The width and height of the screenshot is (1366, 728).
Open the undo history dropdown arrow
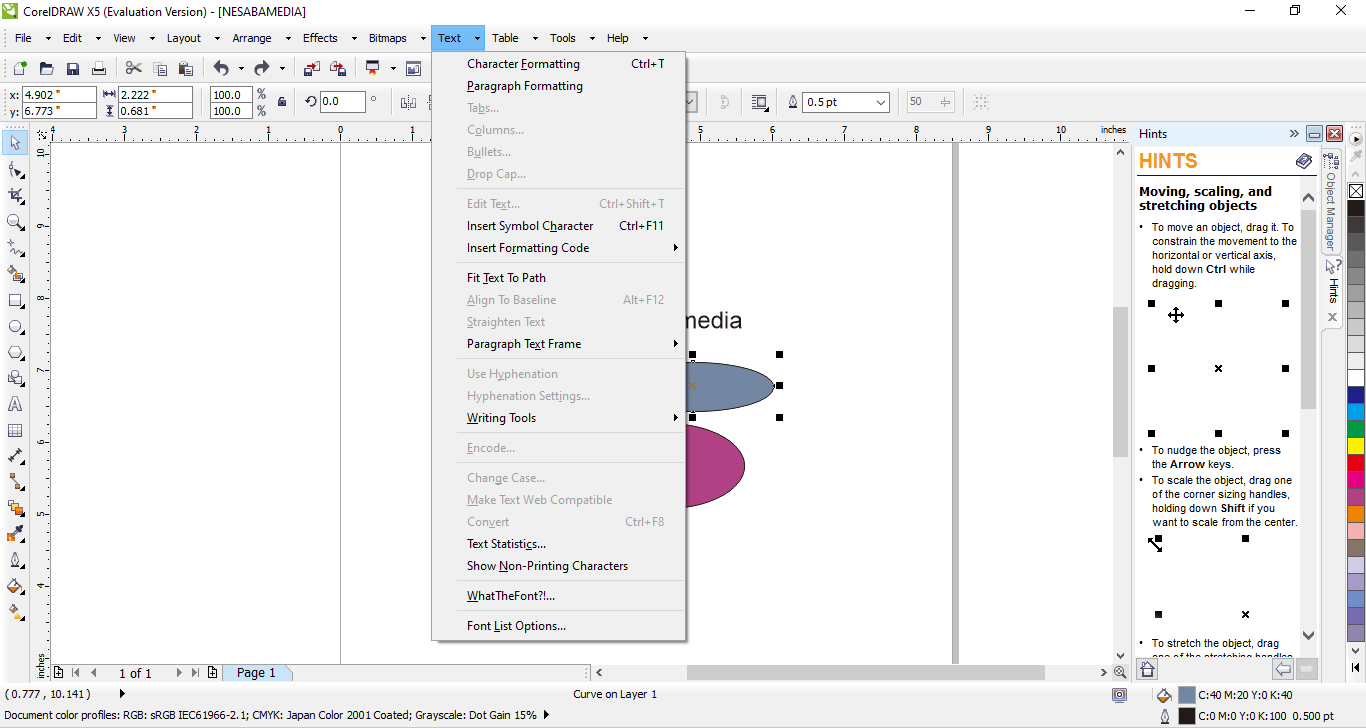241,69
